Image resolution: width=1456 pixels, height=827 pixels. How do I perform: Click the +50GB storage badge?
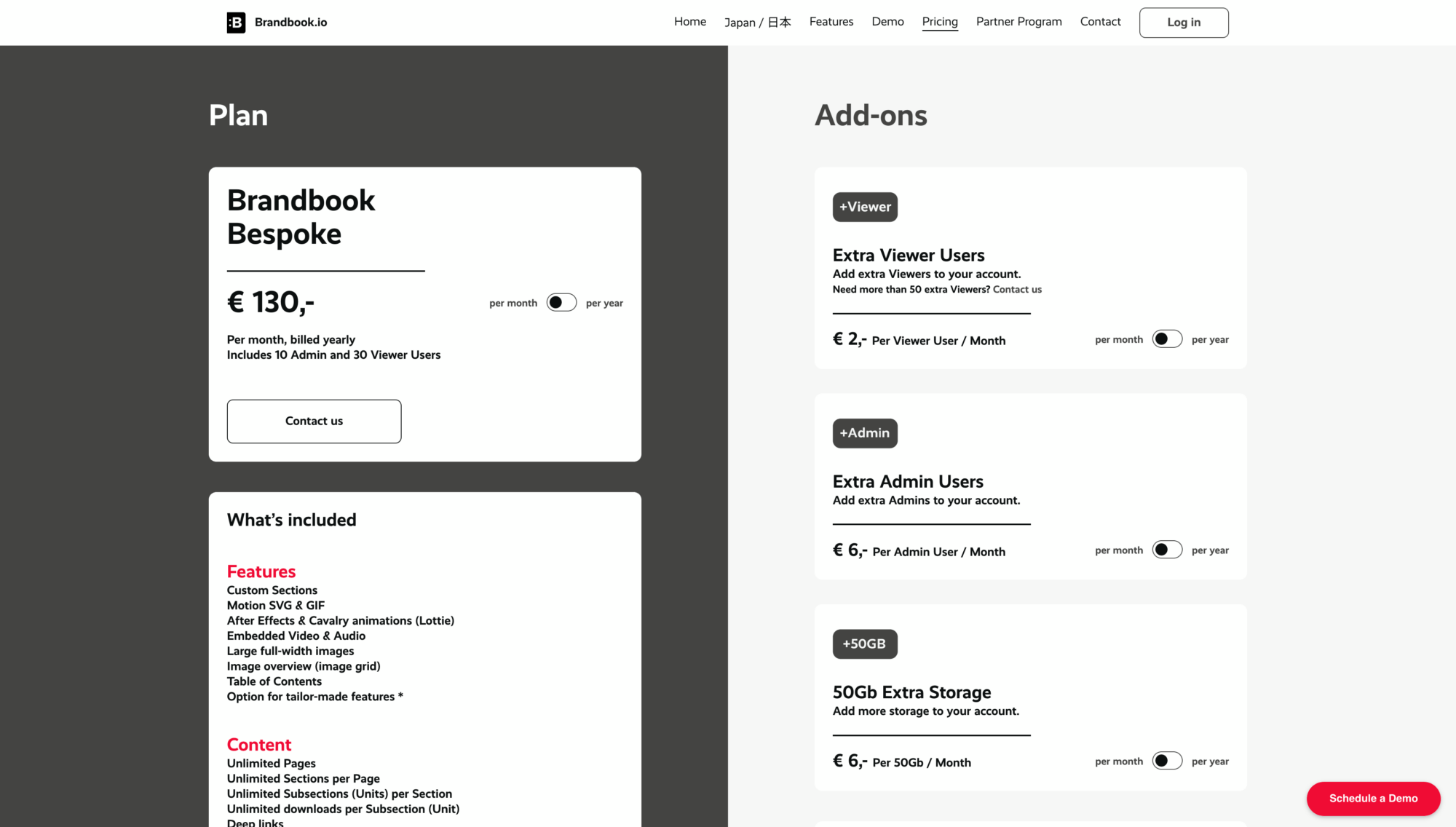(865, 644)
